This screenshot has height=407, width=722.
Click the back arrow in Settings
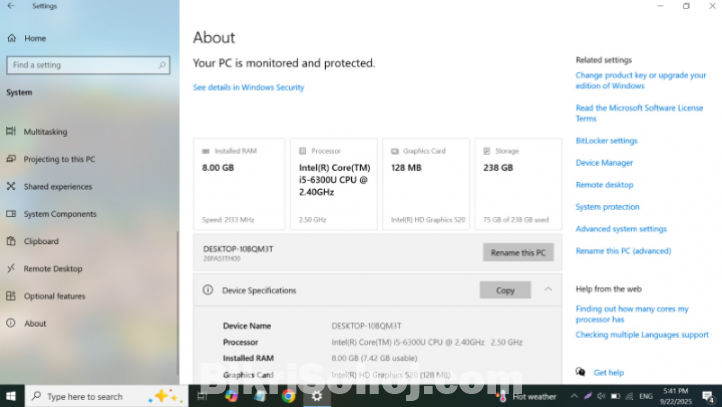(11, 6)
